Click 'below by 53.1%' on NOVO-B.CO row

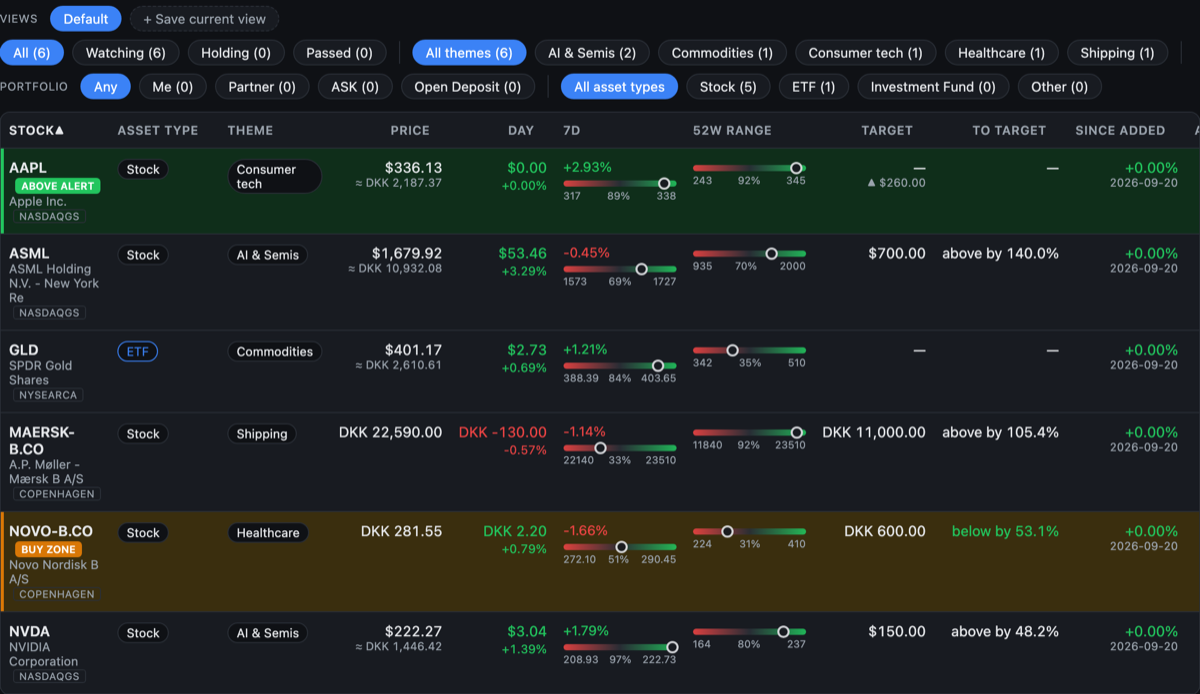point(1005,531)
